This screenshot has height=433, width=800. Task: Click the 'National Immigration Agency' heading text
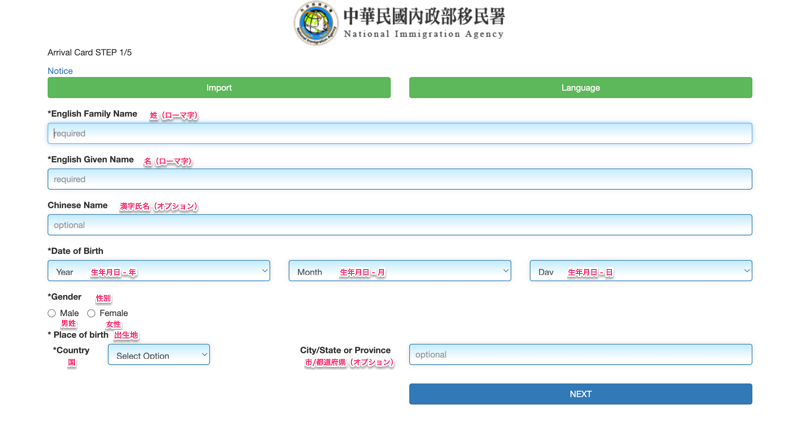423,34
